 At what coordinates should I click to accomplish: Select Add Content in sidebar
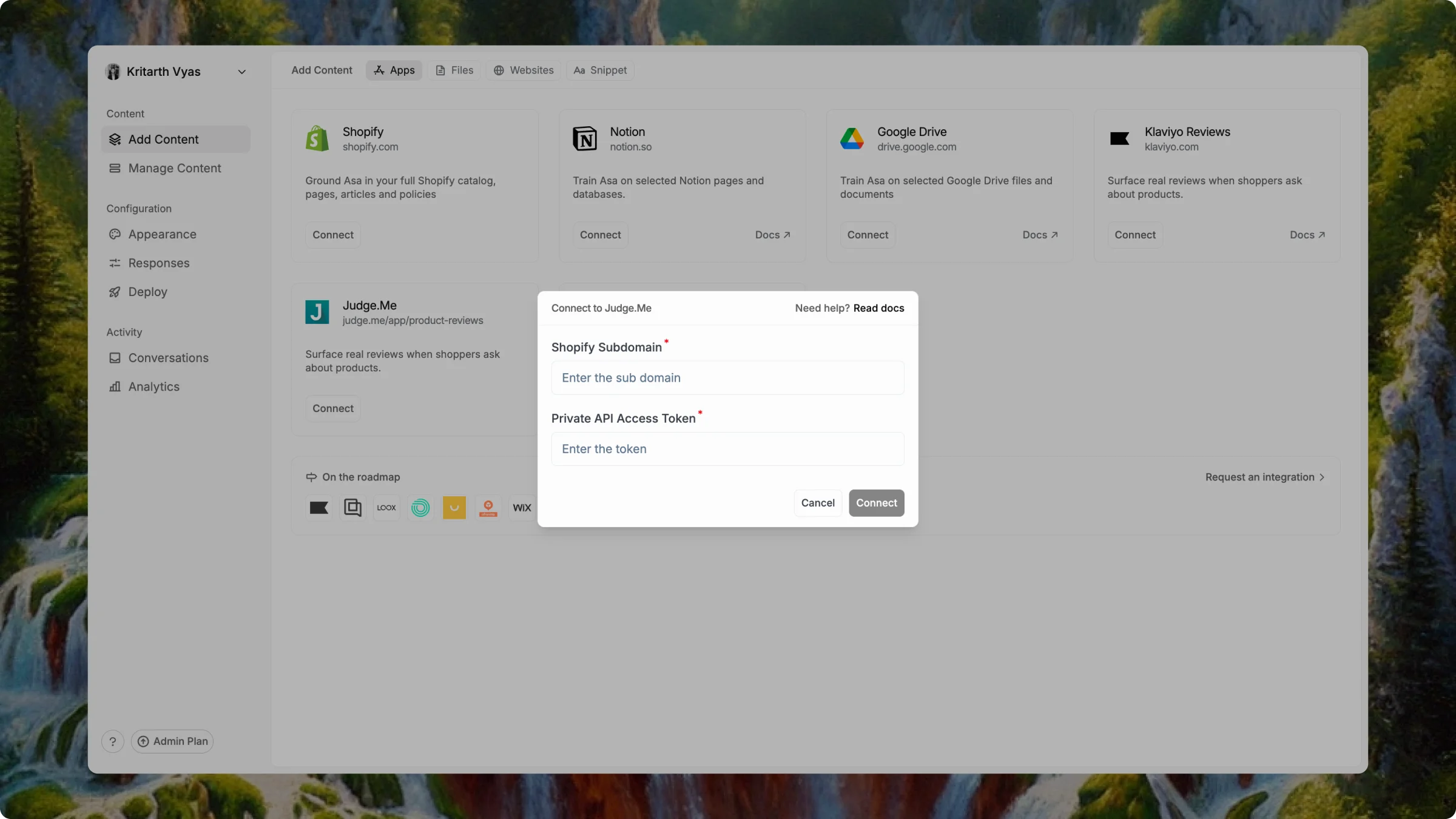(176, 140)
